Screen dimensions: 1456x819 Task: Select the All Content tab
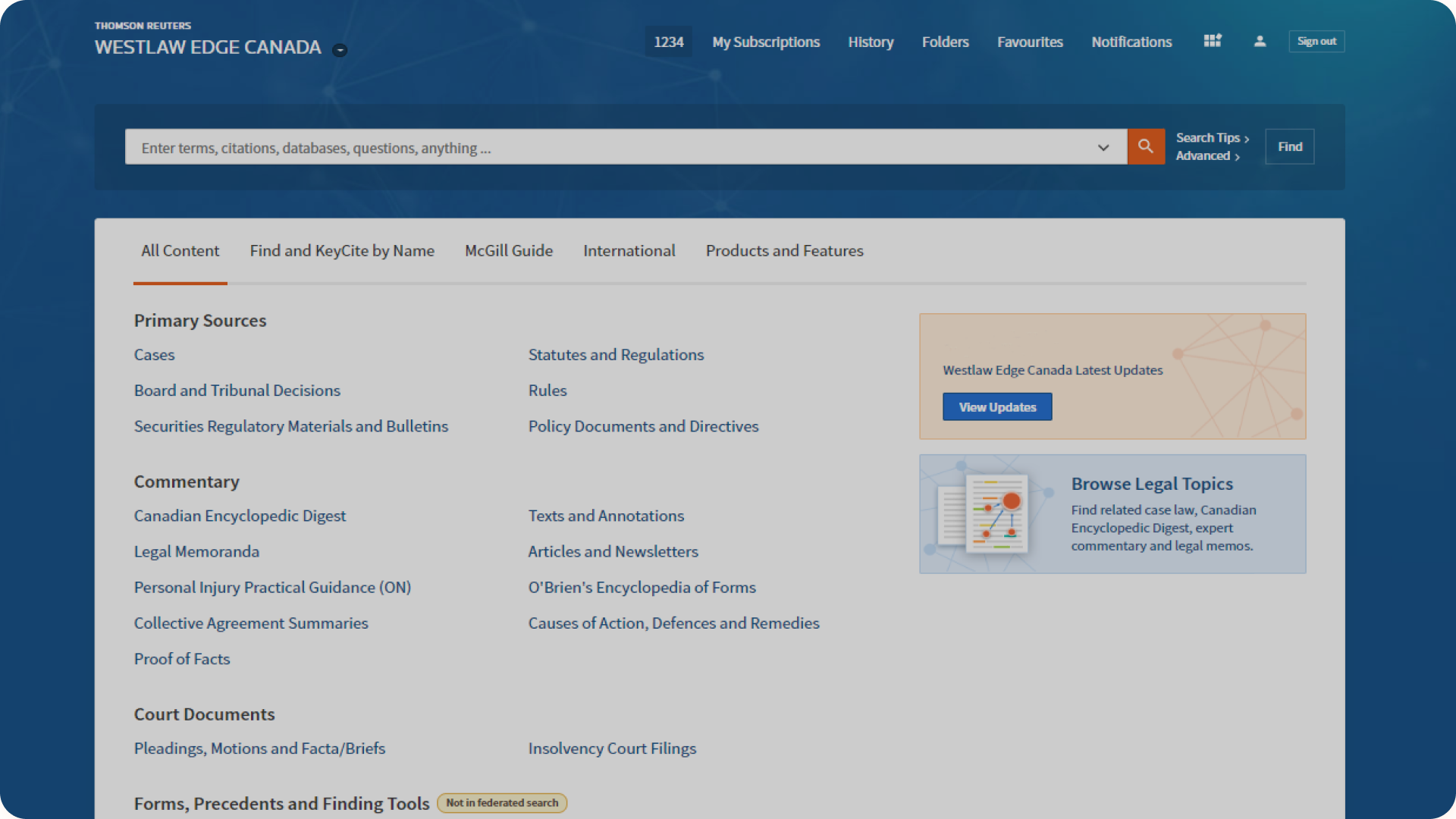coord(180,250)
